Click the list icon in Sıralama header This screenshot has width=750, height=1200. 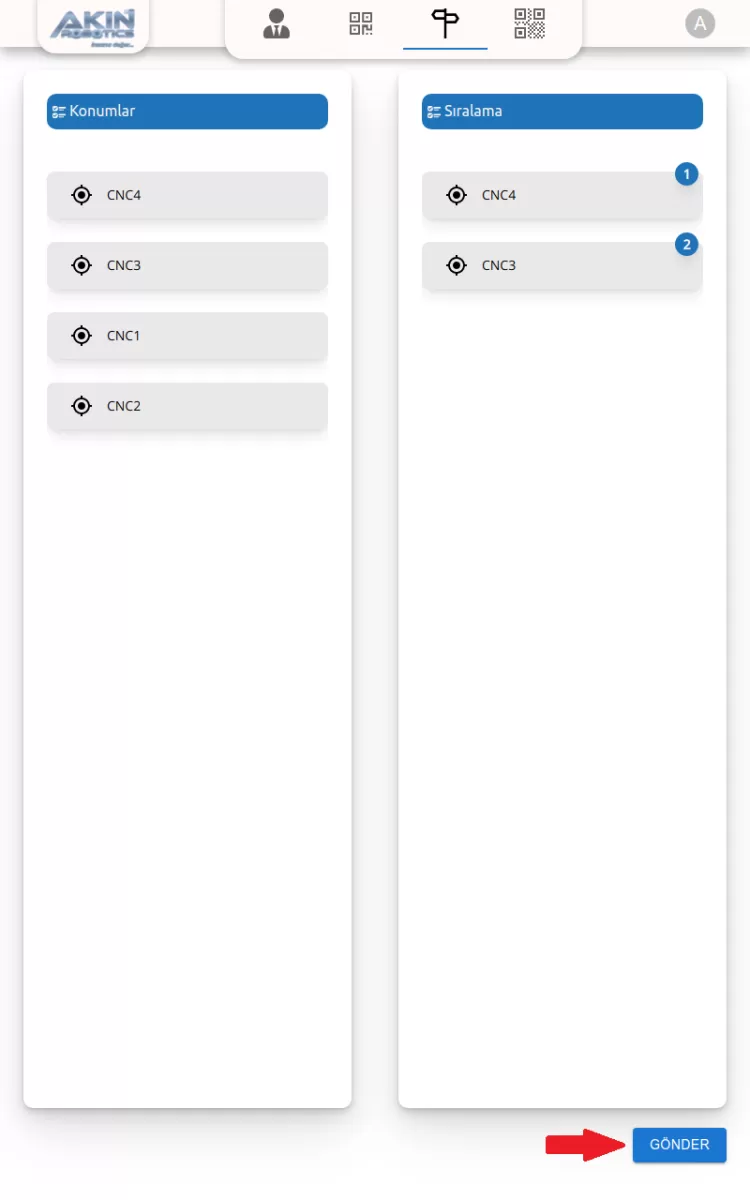point(434,111)
